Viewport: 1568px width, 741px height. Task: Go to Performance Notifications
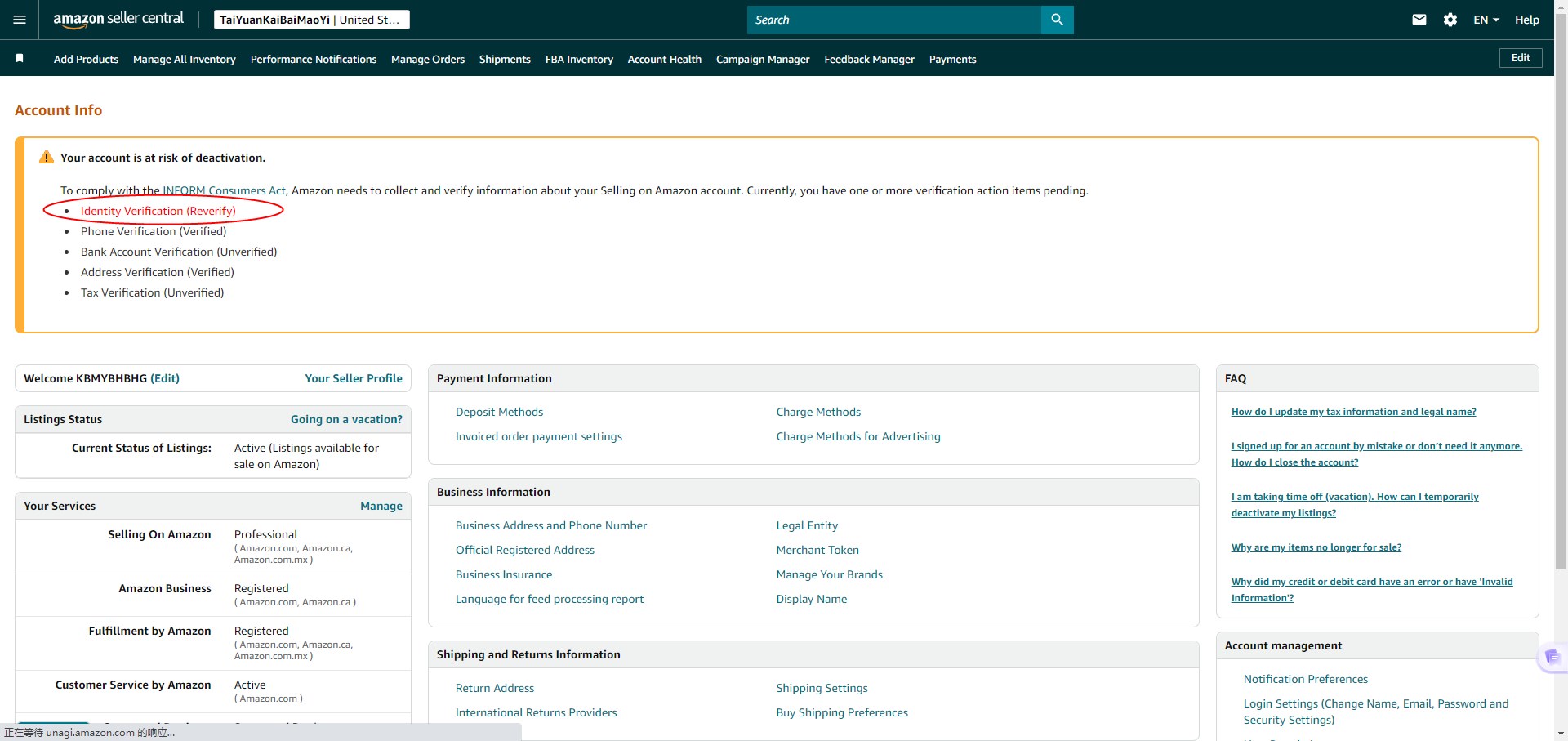pos(314,59)
